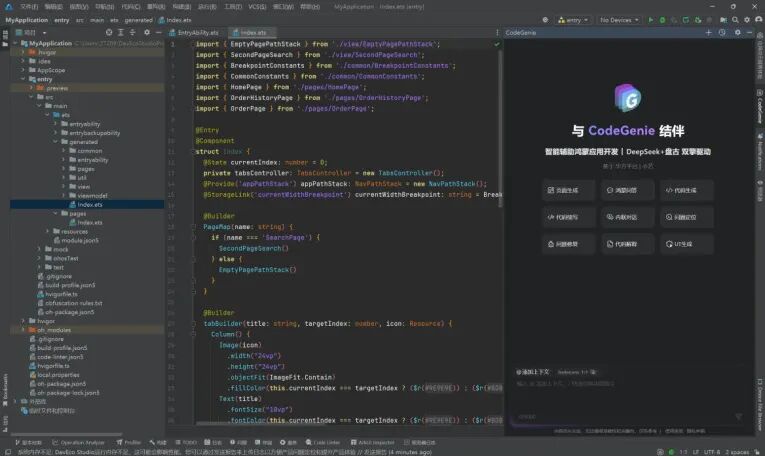Open the entry module configuration dropdown
Image resolution: width=765 pixels, height=457 pixels.
[x=574, y=20]
